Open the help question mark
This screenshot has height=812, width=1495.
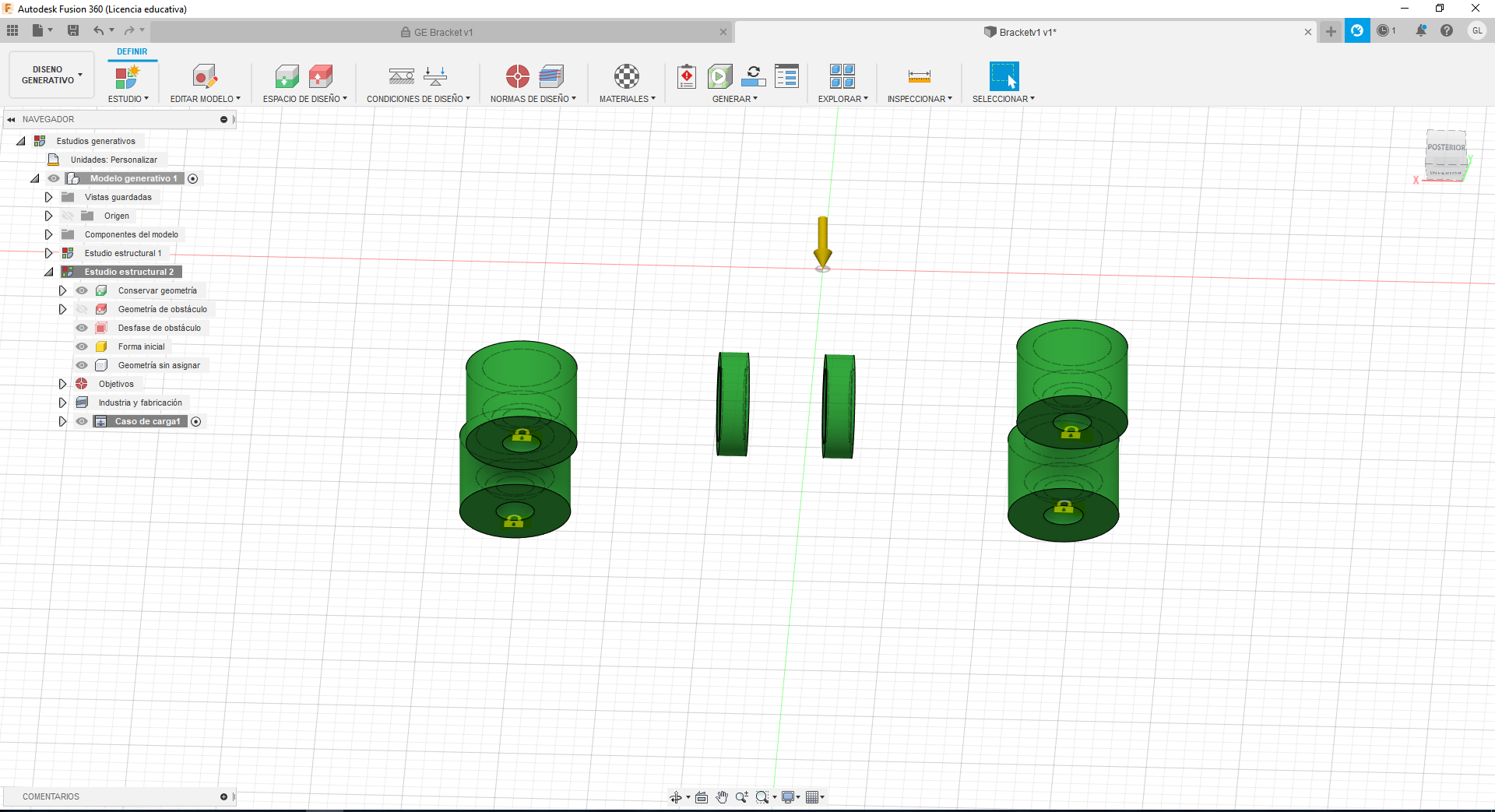[x=1447, y=31]
